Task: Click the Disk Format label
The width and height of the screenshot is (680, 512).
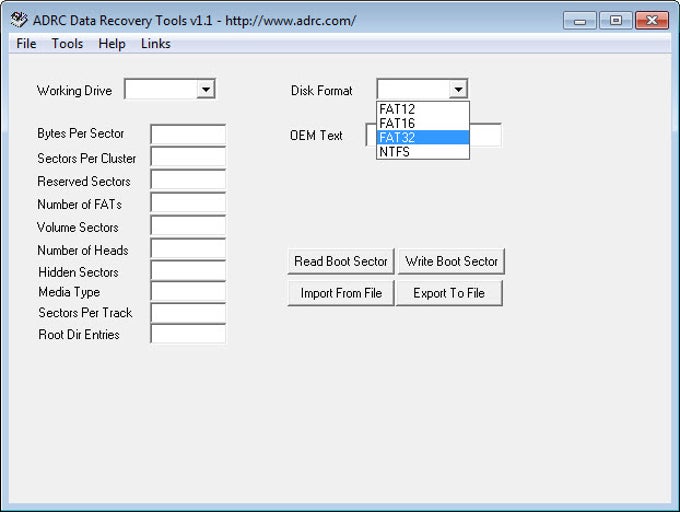Action: click(x=321, y=91)
